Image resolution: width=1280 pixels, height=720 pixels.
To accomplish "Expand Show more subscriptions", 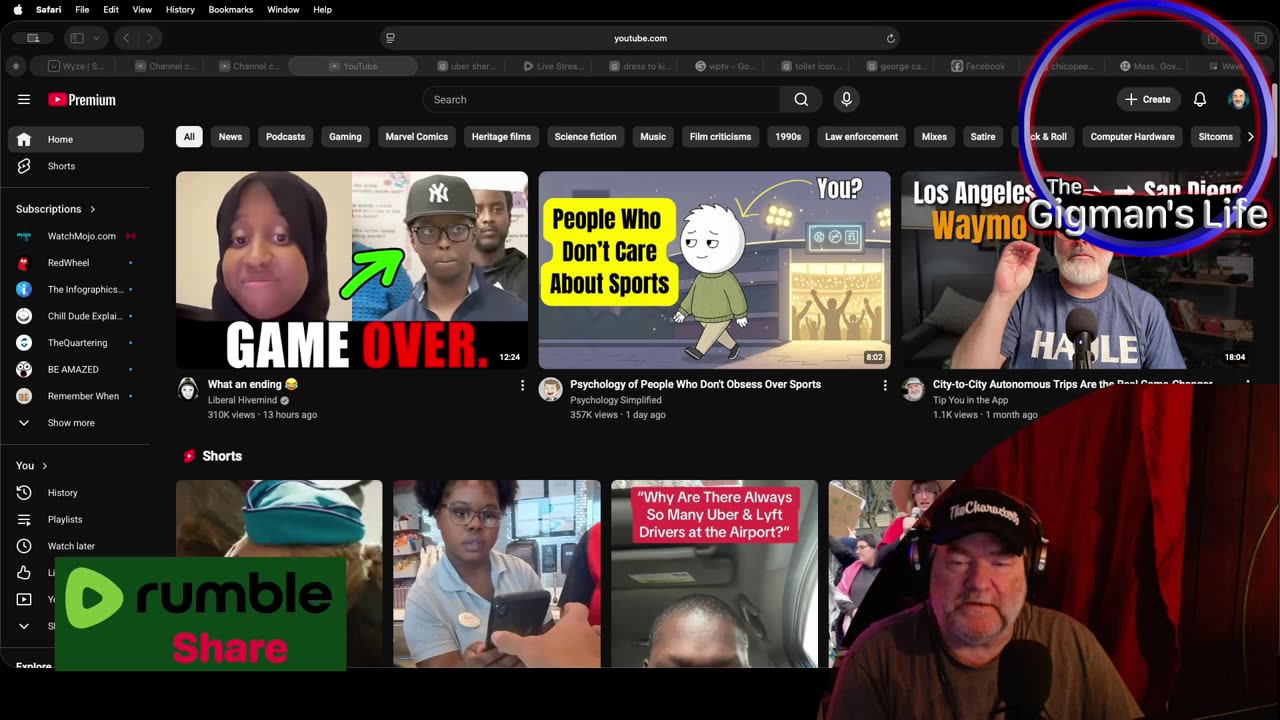I will (x=76, y=423).
